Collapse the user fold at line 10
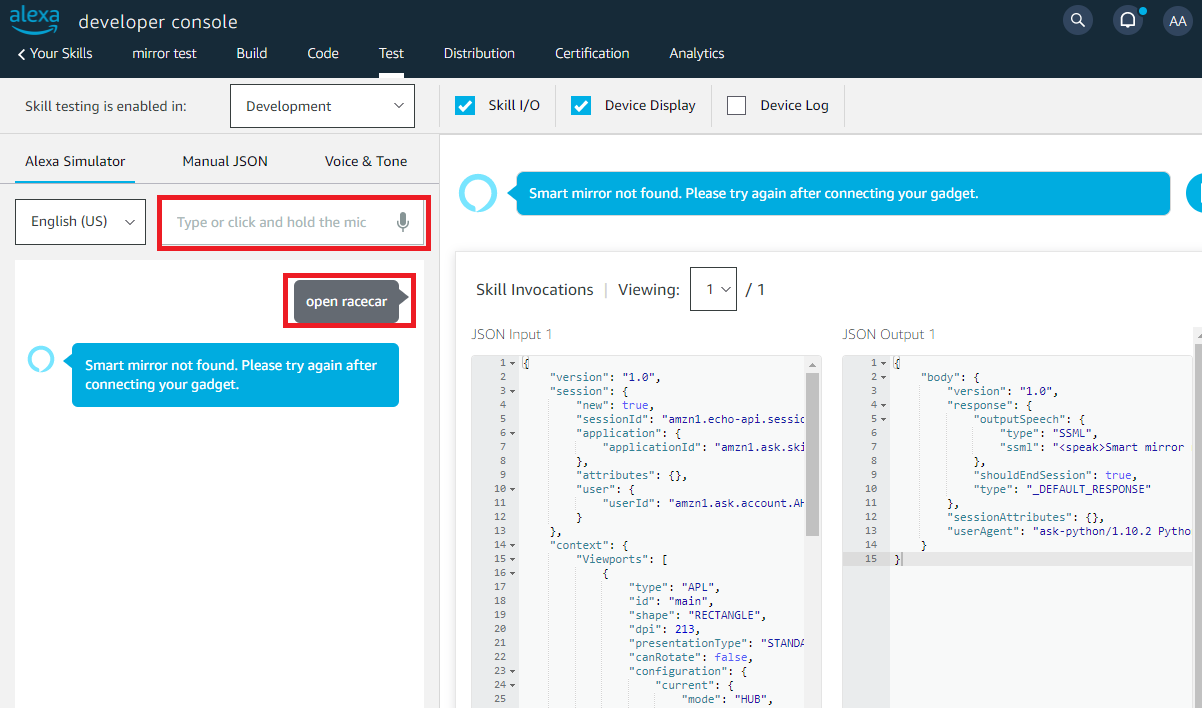 point(513,489)
